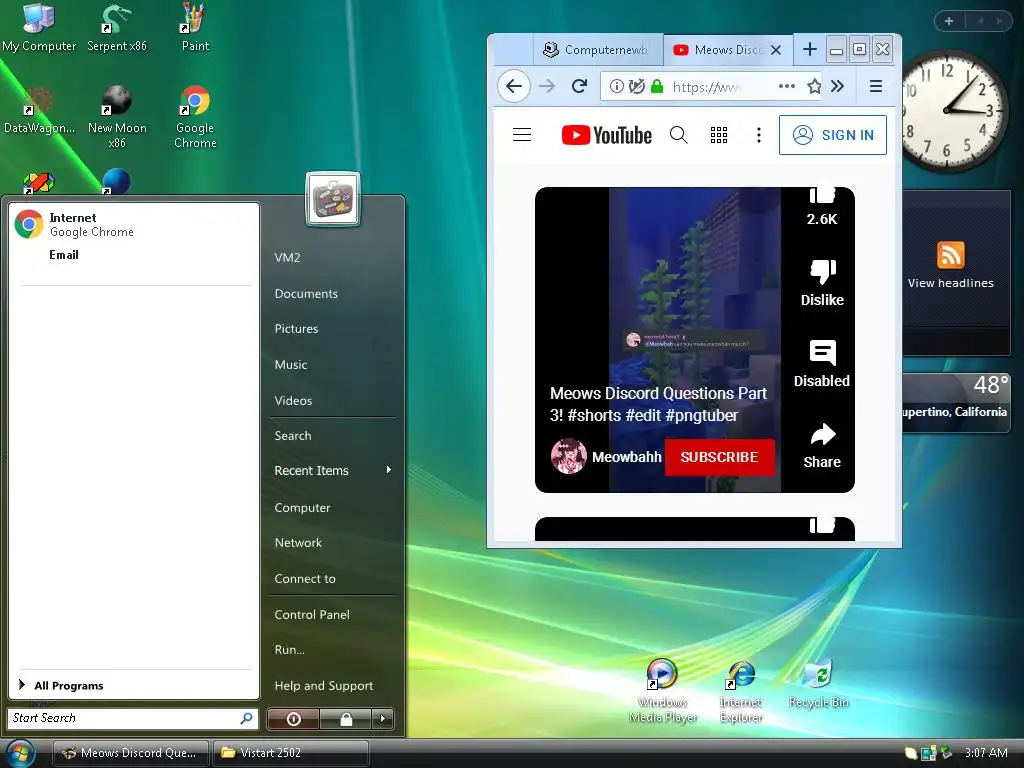The height and width of the screenshot is (768, 1024).
Task: Open Connect to from Start menu
Action: point(305,579)
